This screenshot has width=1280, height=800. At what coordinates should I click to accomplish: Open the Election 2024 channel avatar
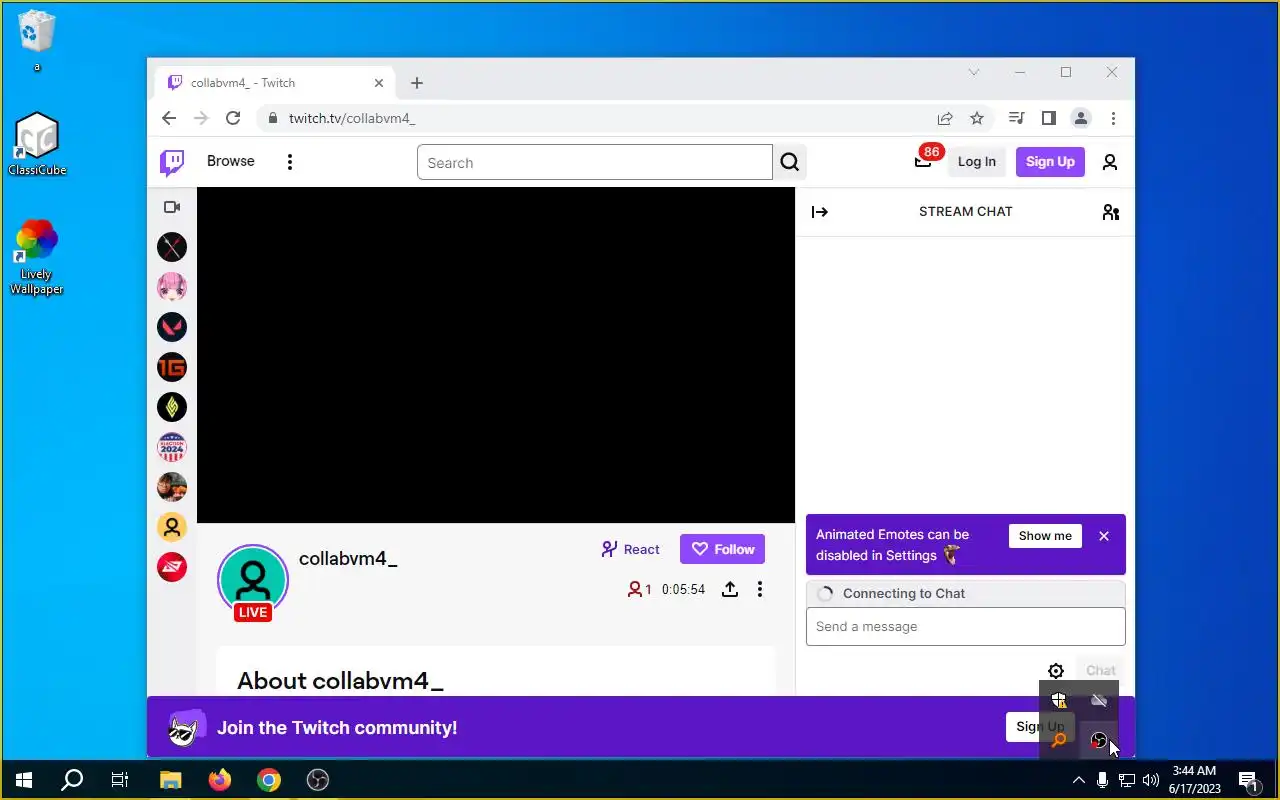[x=172, y=447]
